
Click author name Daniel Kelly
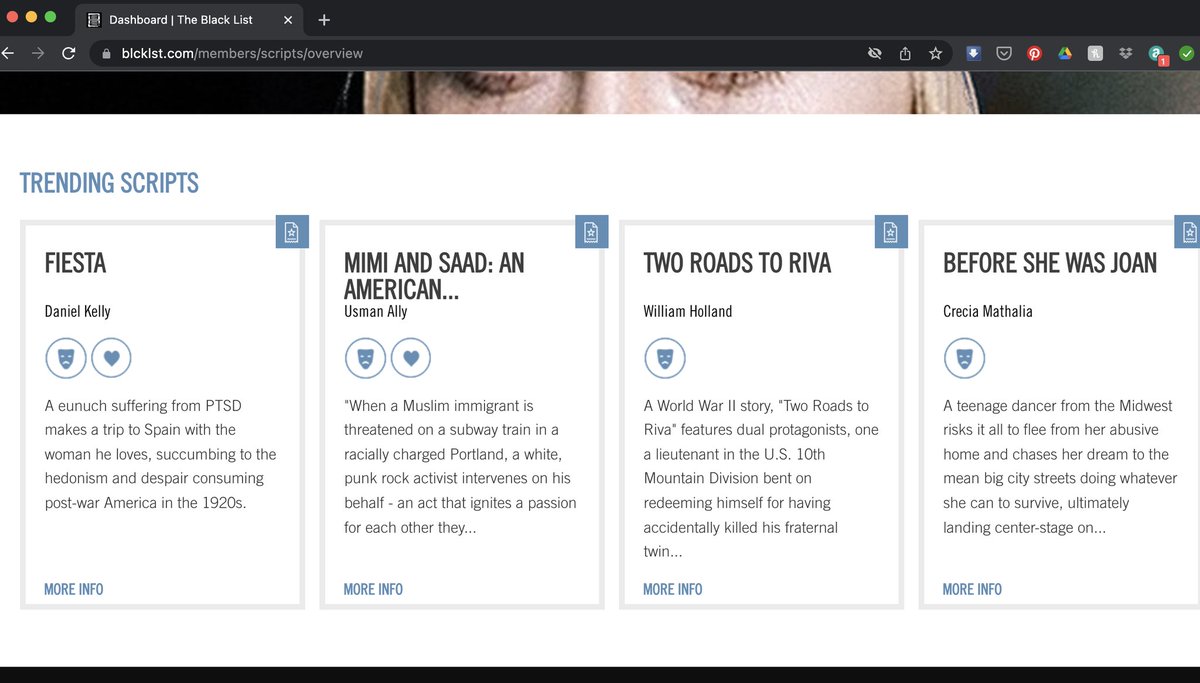click(78, 311)
